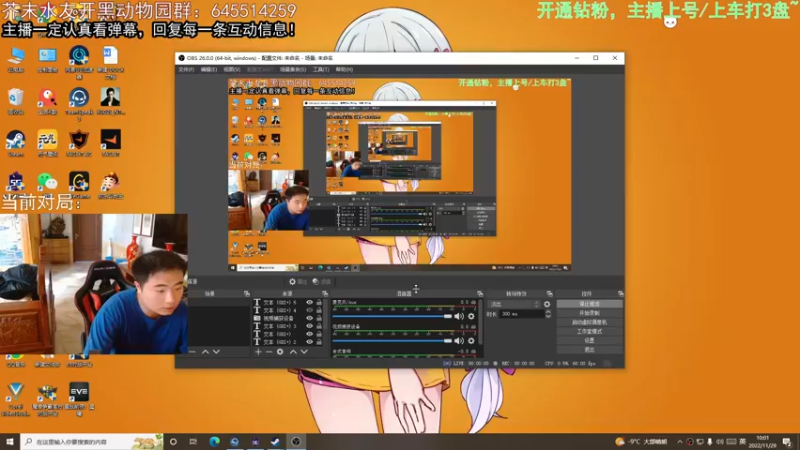Image resolution: width=800 pixels, height=450 pixels.
Task: Open OBS Settings button in controls
Action: [x=589, y=340]
